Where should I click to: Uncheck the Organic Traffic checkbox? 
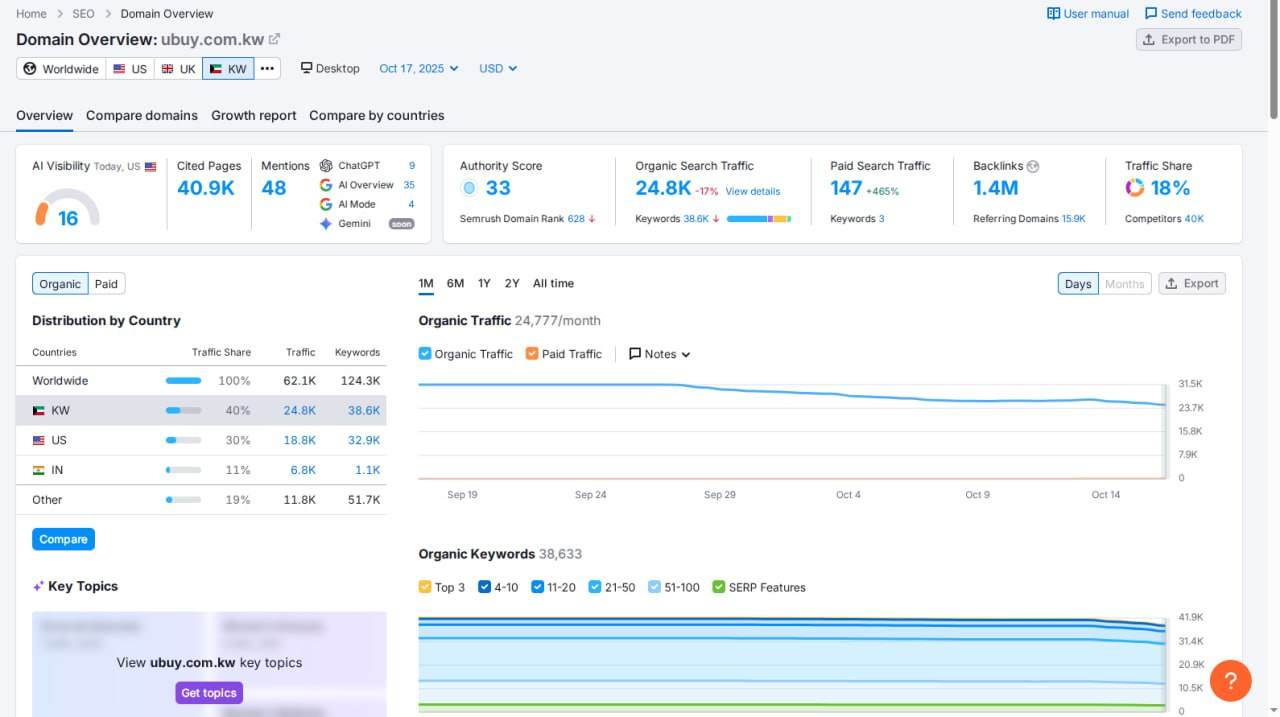[x=425, y=354]
